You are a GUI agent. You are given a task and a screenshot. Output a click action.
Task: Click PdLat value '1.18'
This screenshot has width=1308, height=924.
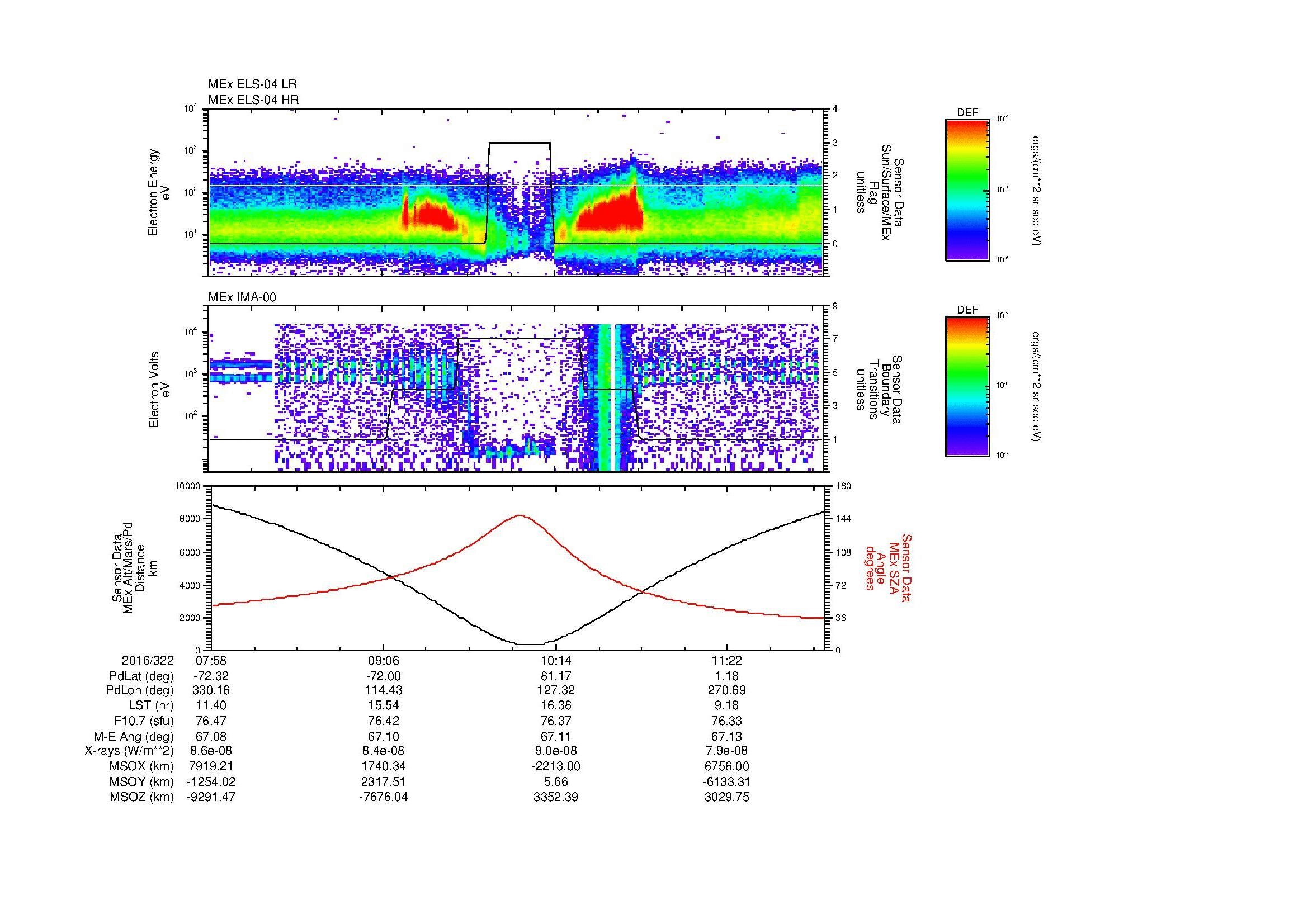[727, 676]
